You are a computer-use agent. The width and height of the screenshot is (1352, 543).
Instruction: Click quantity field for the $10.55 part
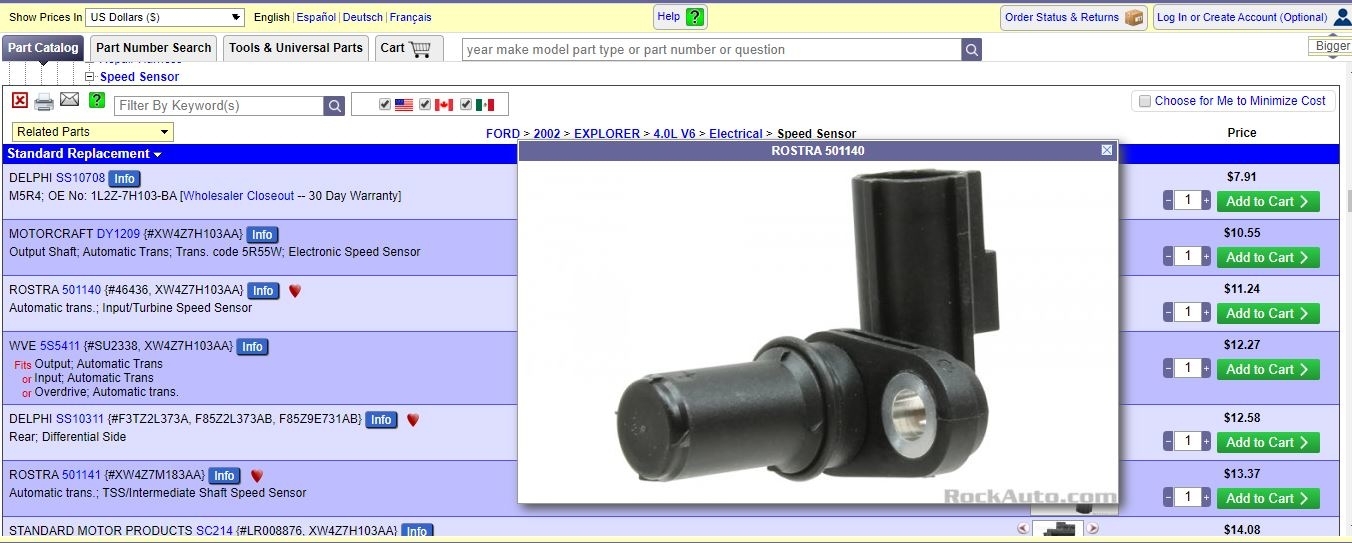(1187, 256)
